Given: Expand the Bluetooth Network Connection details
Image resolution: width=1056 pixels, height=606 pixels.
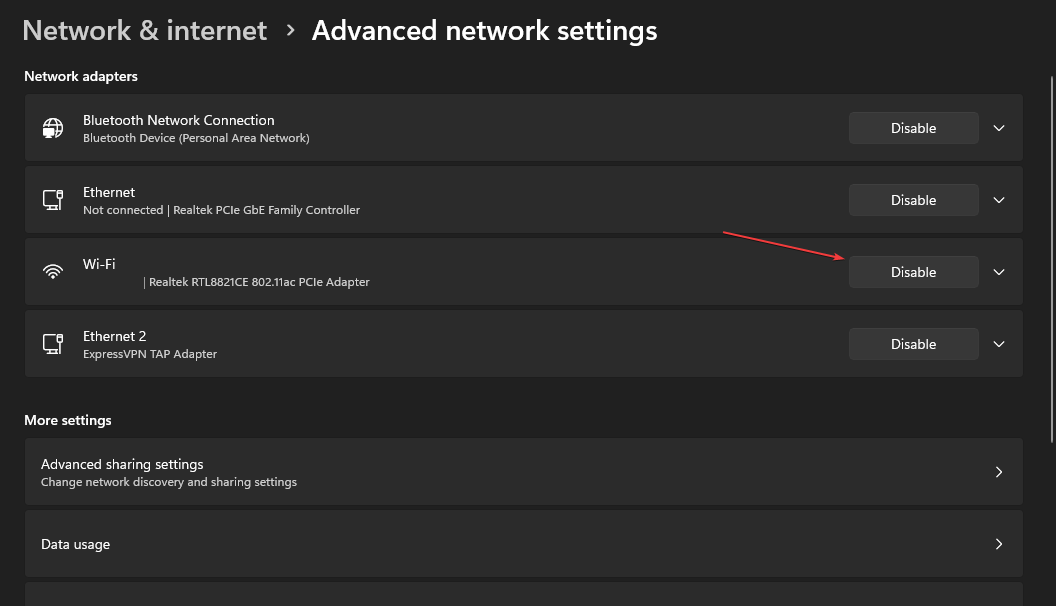Looking at the screenshot, I should (x=998, y=128).
